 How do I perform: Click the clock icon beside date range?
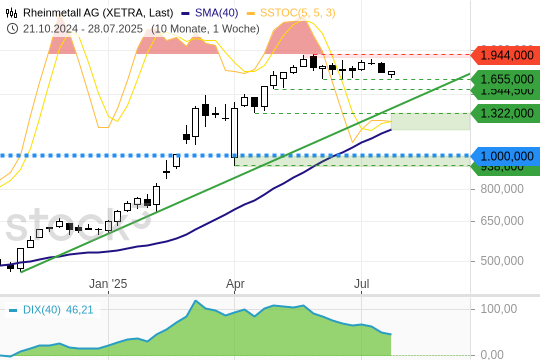pos(12,29)
